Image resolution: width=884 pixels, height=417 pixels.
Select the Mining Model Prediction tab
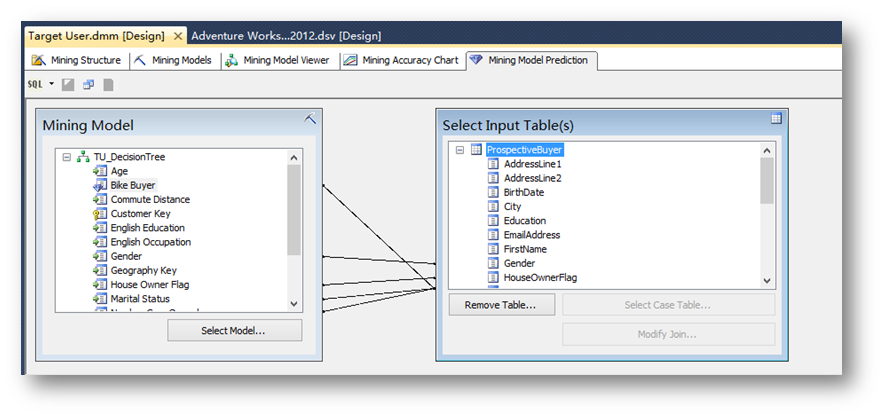point(531,60)
